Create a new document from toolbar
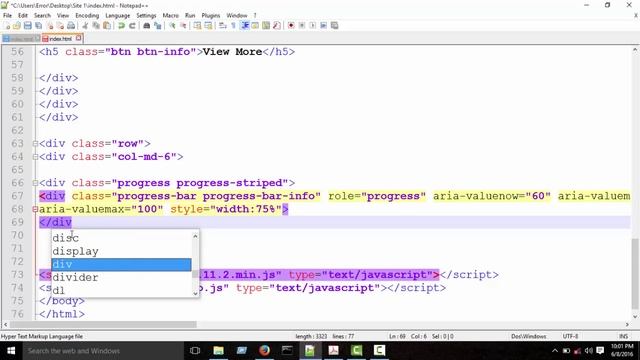This screenshot has width=640, height=360. pos(7,26)
